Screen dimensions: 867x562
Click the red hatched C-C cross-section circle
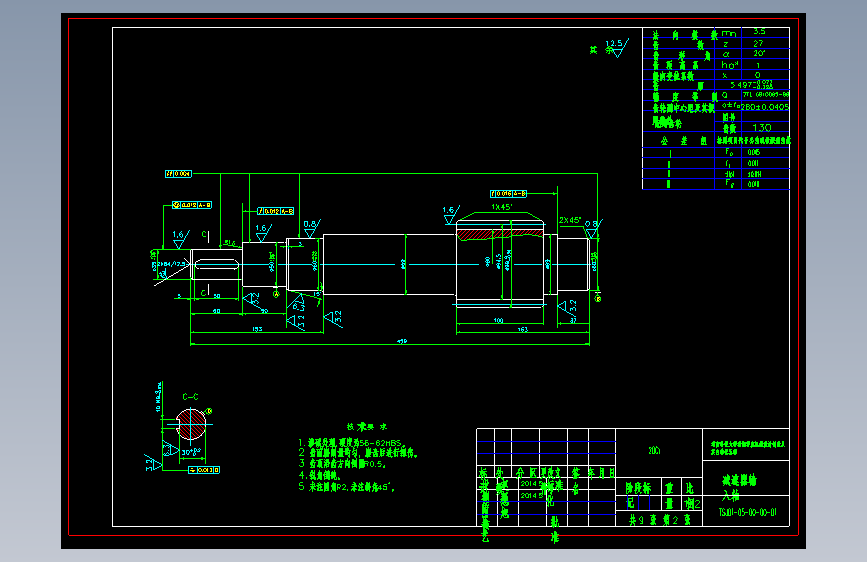[x=191, y=424]
